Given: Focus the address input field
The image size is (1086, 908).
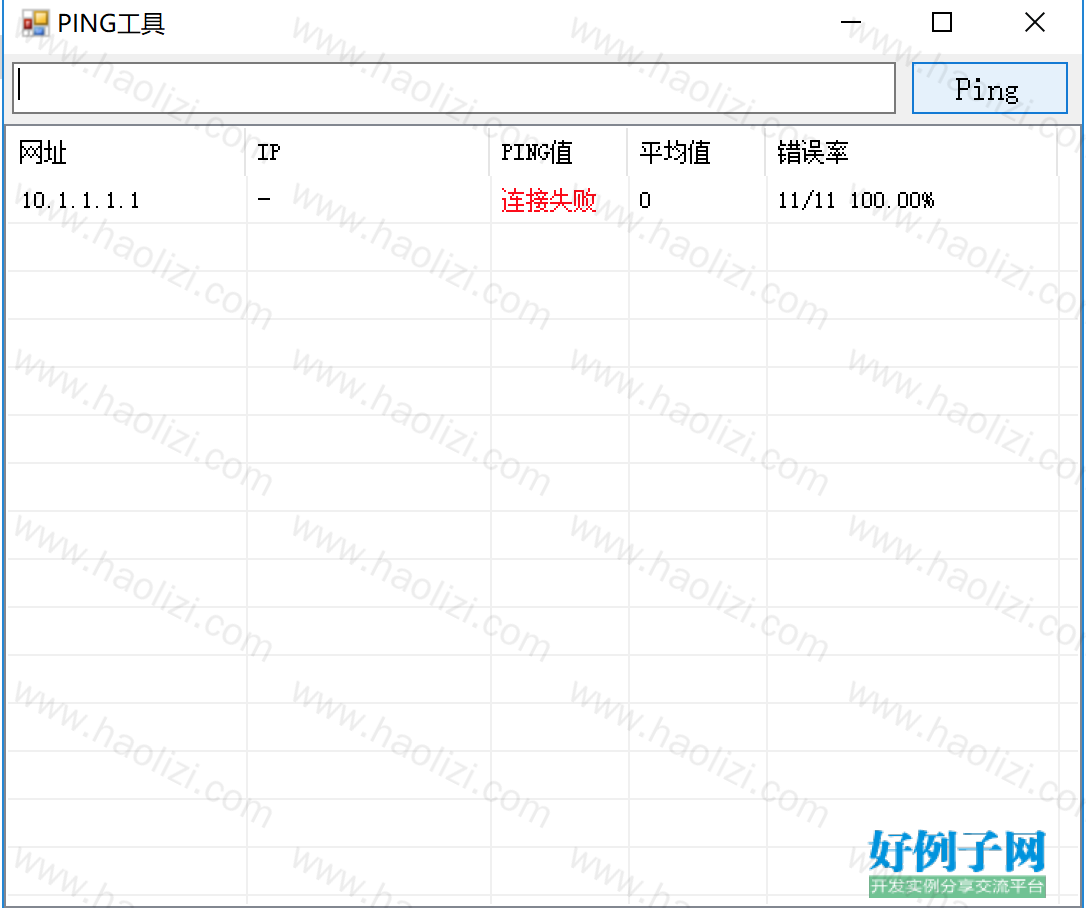Looking at the screenshot, I should click(x=454, y=88).
